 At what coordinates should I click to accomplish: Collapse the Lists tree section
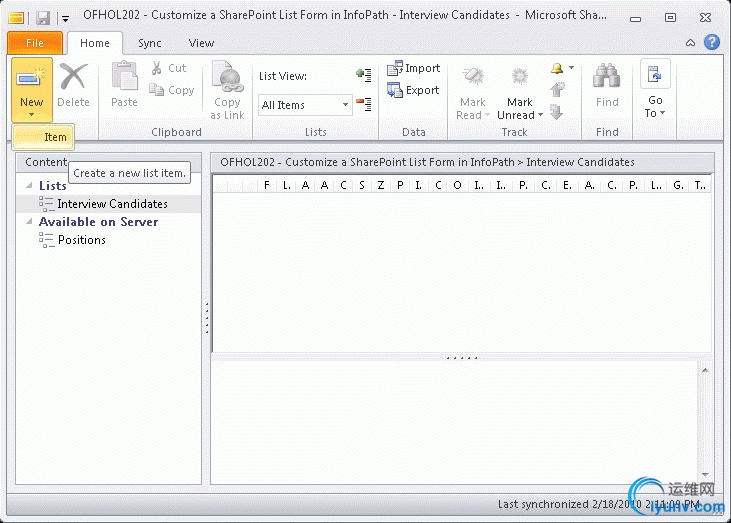coord(29,186)
